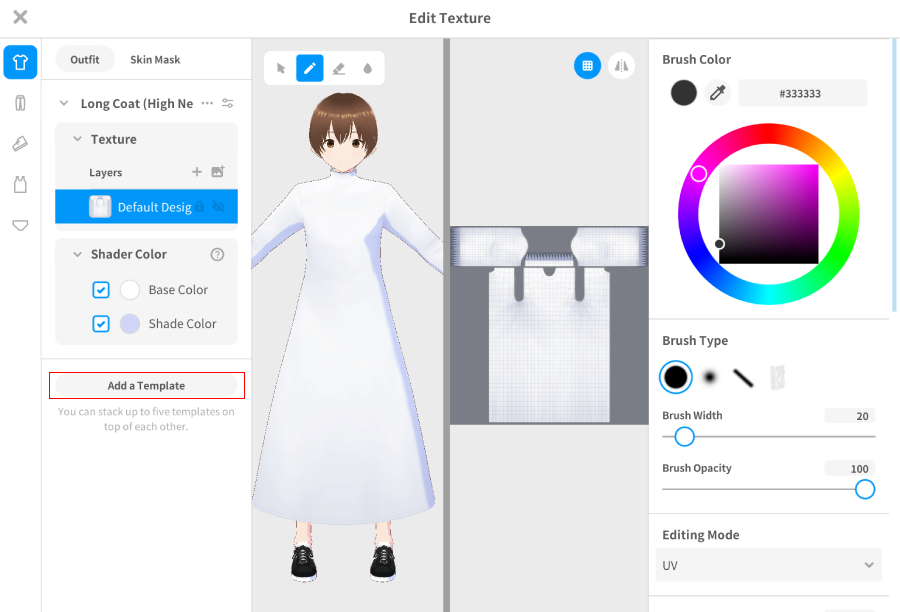900x612 pixels.
Task: Toggle the mirror symmetry button
Action: click(x=621, y=65)
